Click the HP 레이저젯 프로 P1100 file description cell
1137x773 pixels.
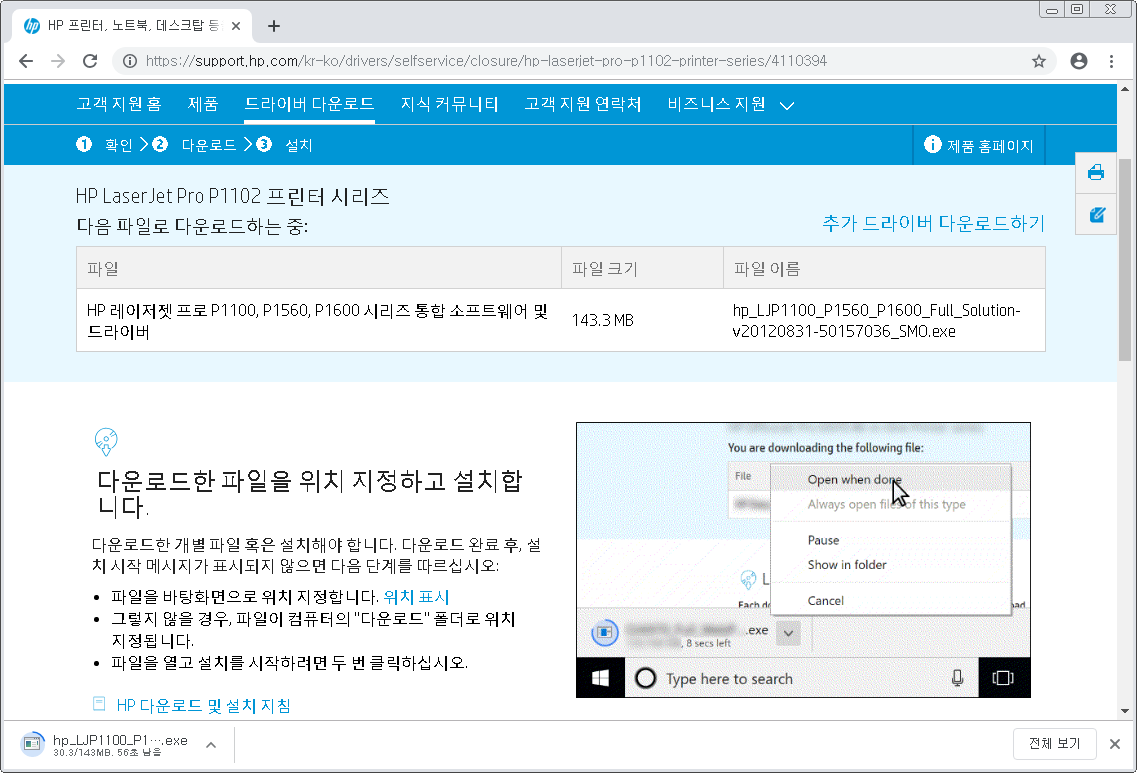tap(318, 321)
